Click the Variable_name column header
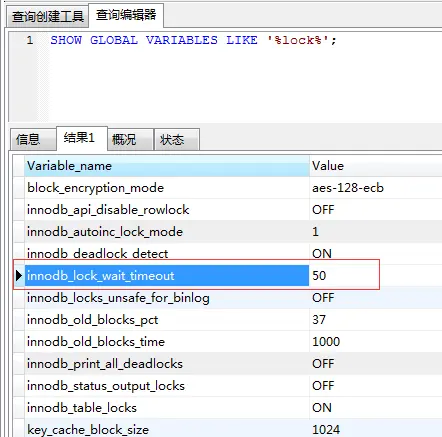This screenshot has width=442, height=437. pos(167,166)
